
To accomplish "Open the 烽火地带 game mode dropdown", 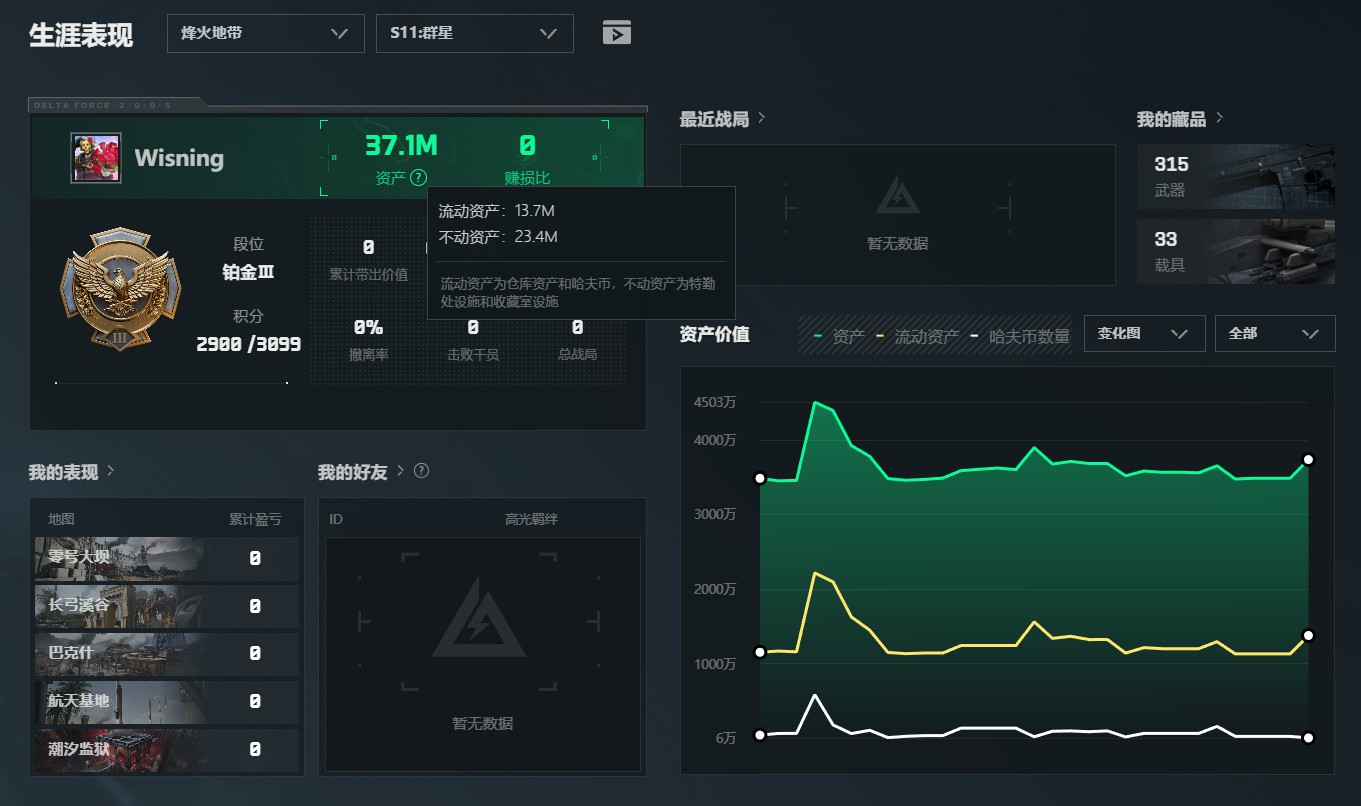I will tap(265, 33).
